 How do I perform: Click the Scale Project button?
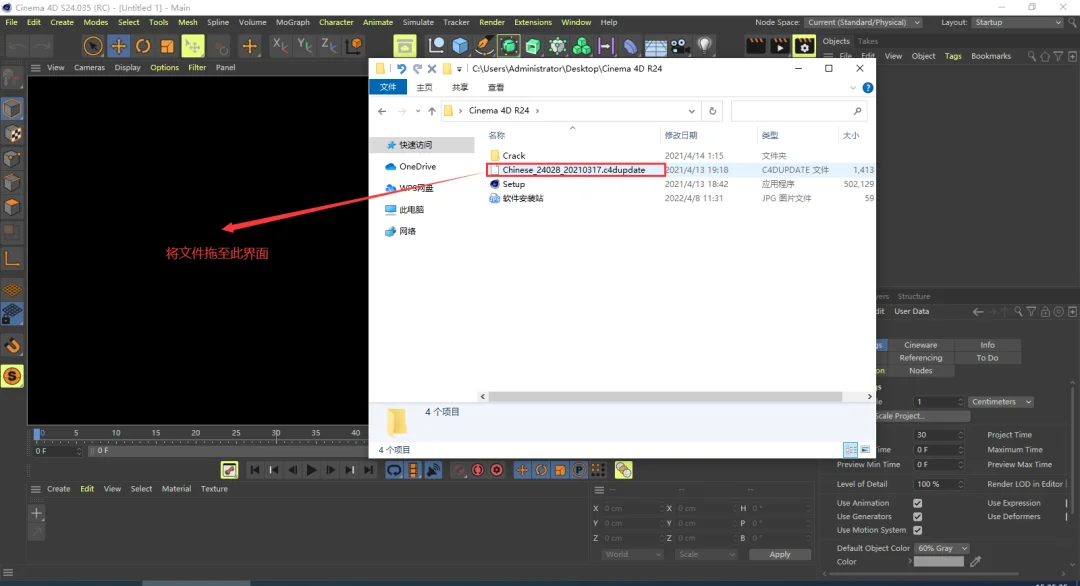pos(922,416)
